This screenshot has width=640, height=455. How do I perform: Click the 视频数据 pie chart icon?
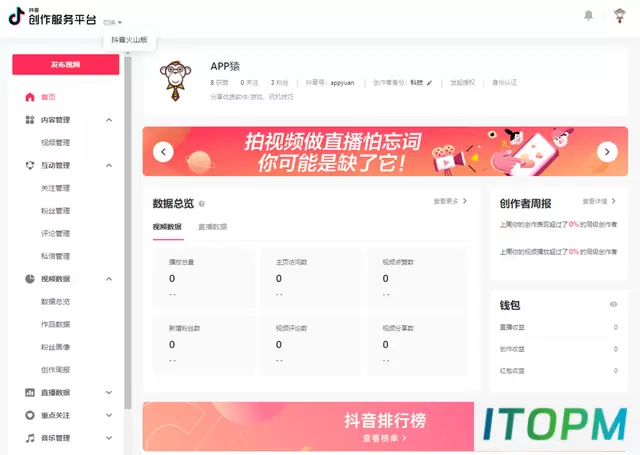click(30, 279)
